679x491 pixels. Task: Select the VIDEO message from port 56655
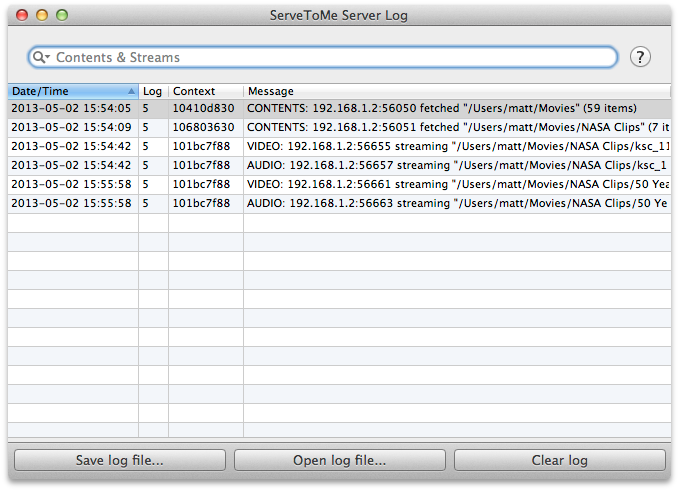point(458,146)
